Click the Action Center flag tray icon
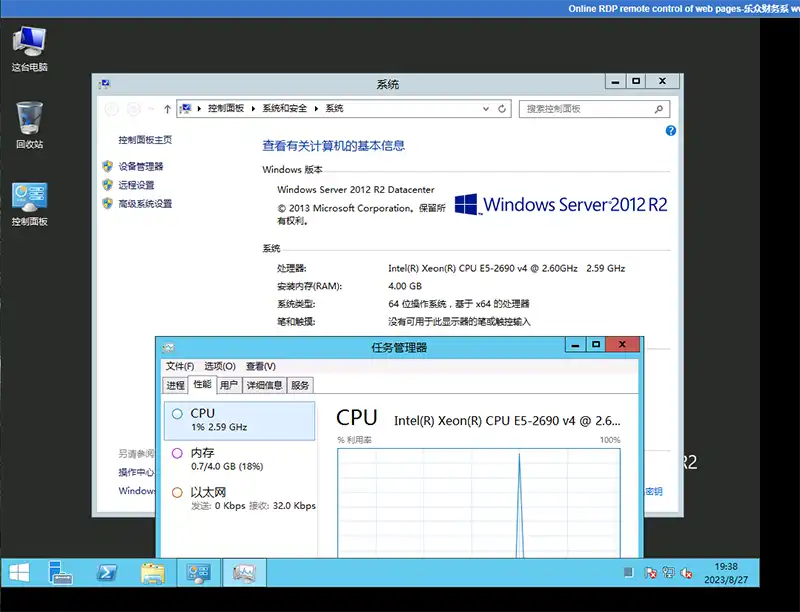The height and width of the screenshot is (612, 800). (x=650, y=573)
